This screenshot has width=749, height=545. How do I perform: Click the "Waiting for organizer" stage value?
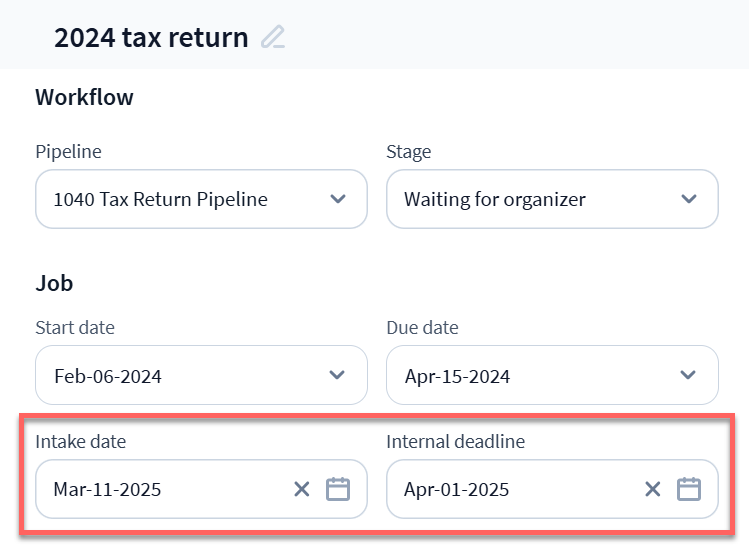[495, 199]
